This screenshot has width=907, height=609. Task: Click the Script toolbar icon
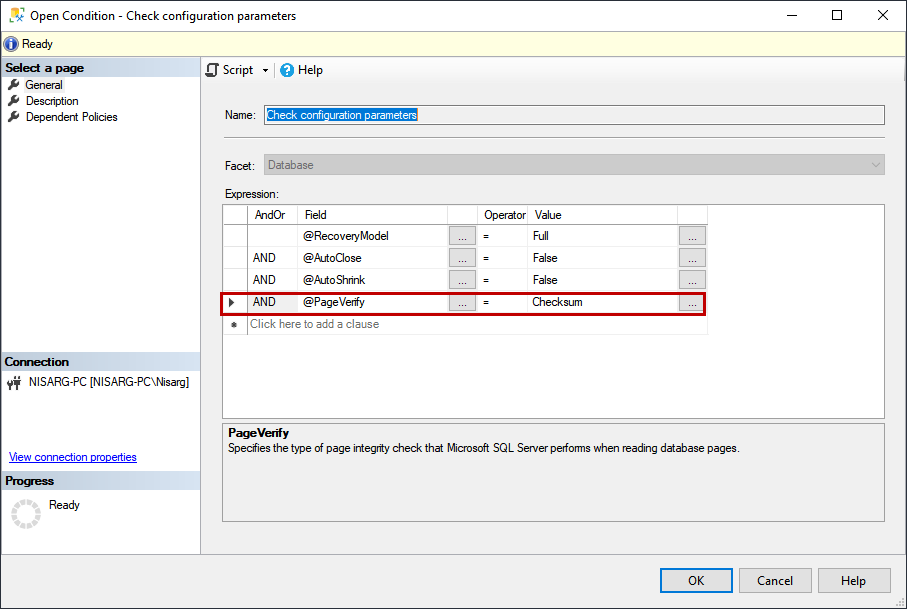point(212,70)
